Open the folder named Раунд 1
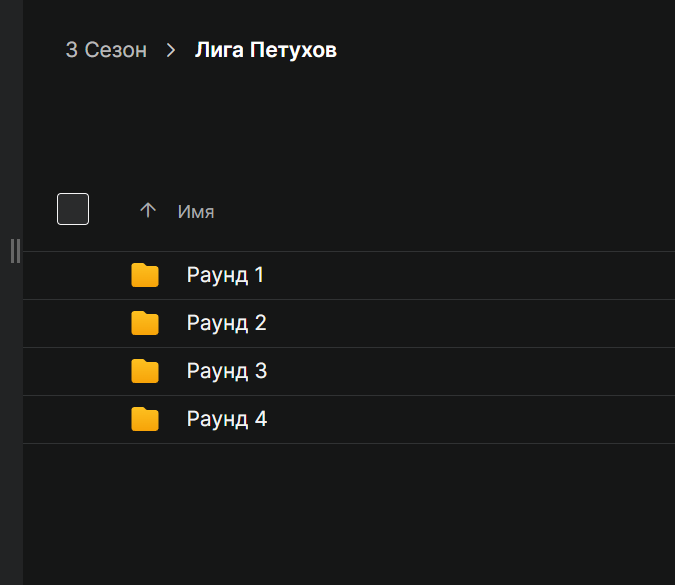Viewport: 675px width, 585px height. pyautogui.click(x=225, y=275)
